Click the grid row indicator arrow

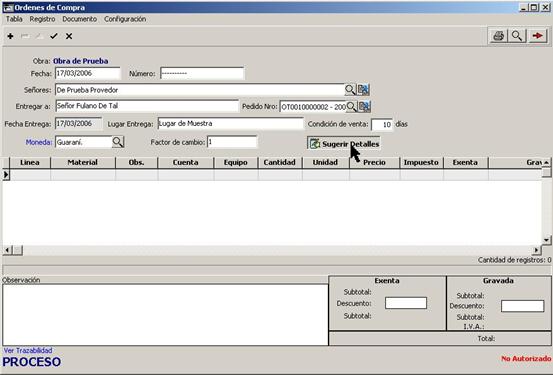coord(6,175)
